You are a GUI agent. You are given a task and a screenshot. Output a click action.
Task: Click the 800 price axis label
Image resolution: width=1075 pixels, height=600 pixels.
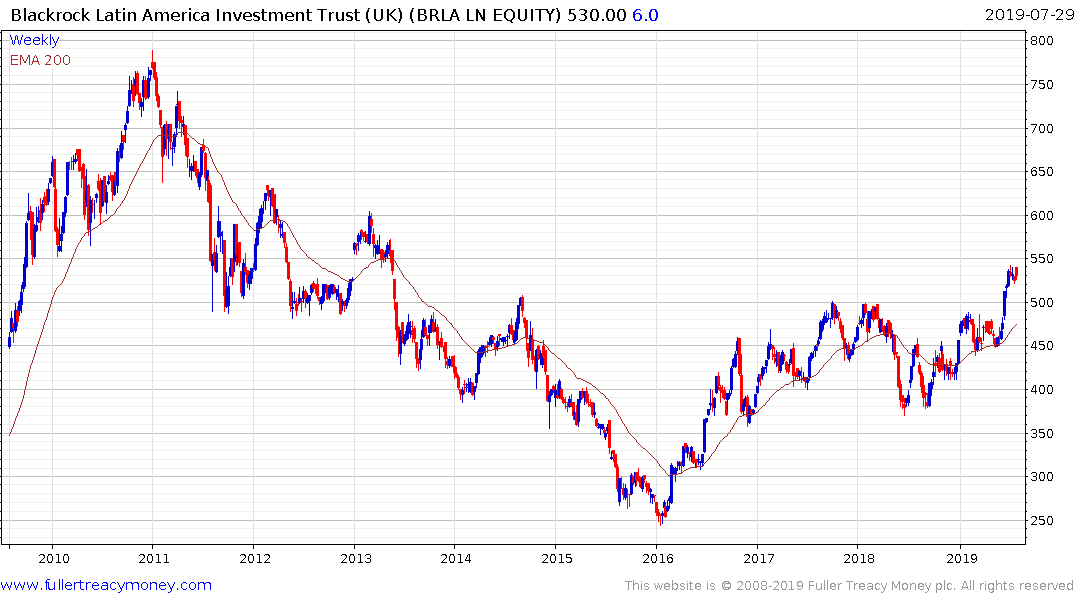(1042, 41)
